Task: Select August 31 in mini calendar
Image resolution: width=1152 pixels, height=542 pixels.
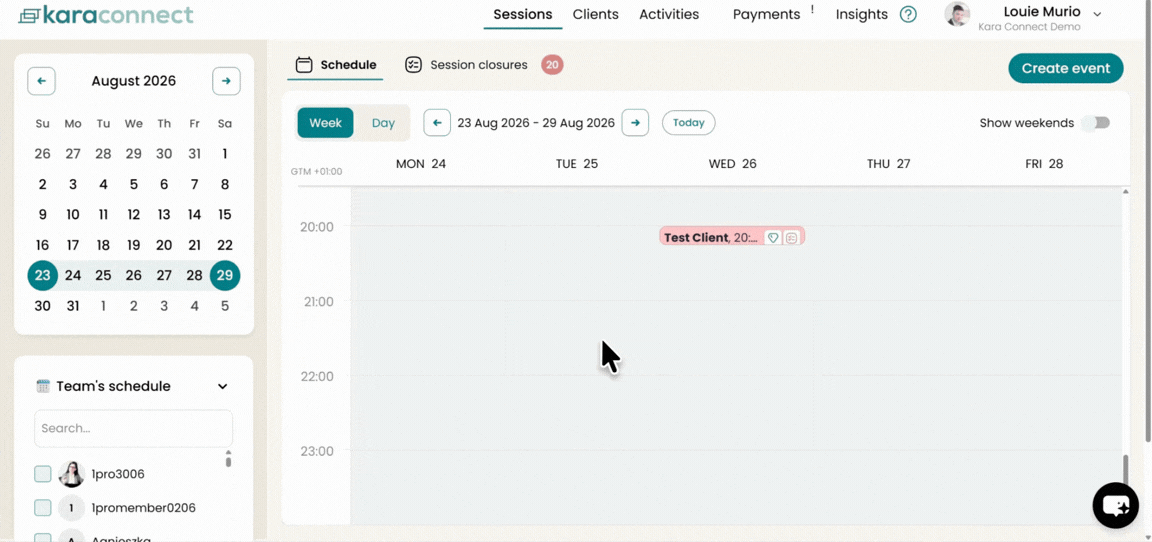Action: point(73,306)
